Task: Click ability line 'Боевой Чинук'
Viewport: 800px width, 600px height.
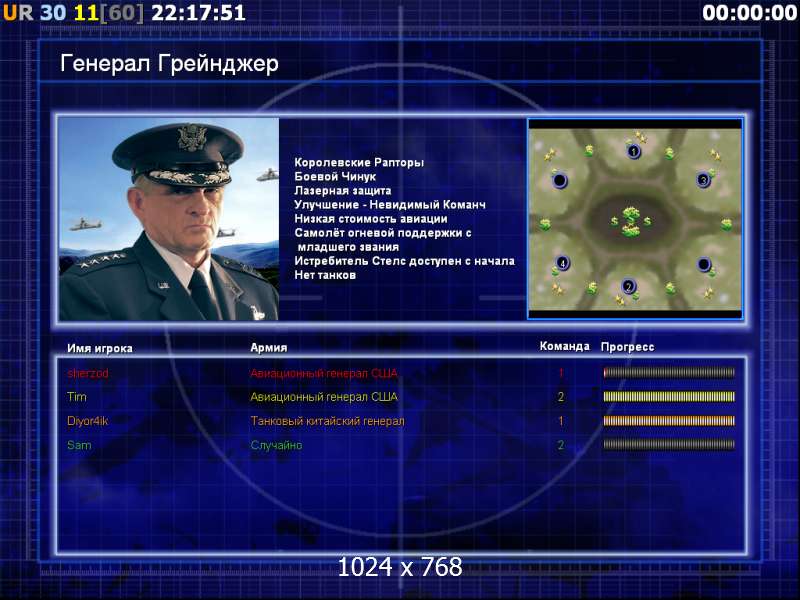Action: 335,177
